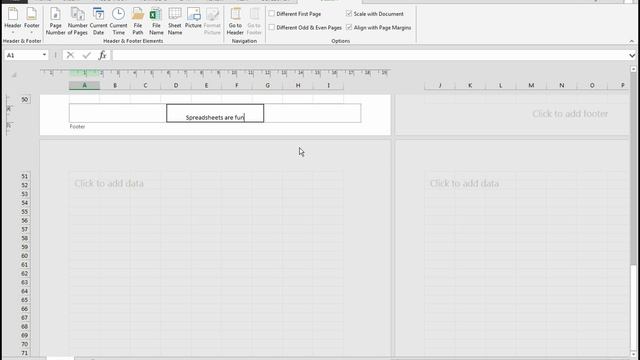
Task: Select column D header
Action: point(176,85)
